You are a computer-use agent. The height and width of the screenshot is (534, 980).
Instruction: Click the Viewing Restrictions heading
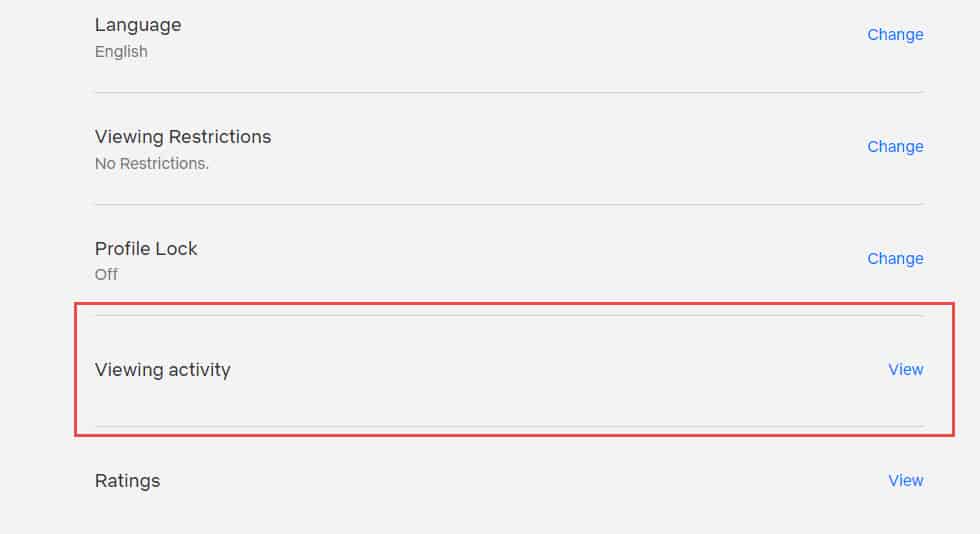(x=183, y=136)
